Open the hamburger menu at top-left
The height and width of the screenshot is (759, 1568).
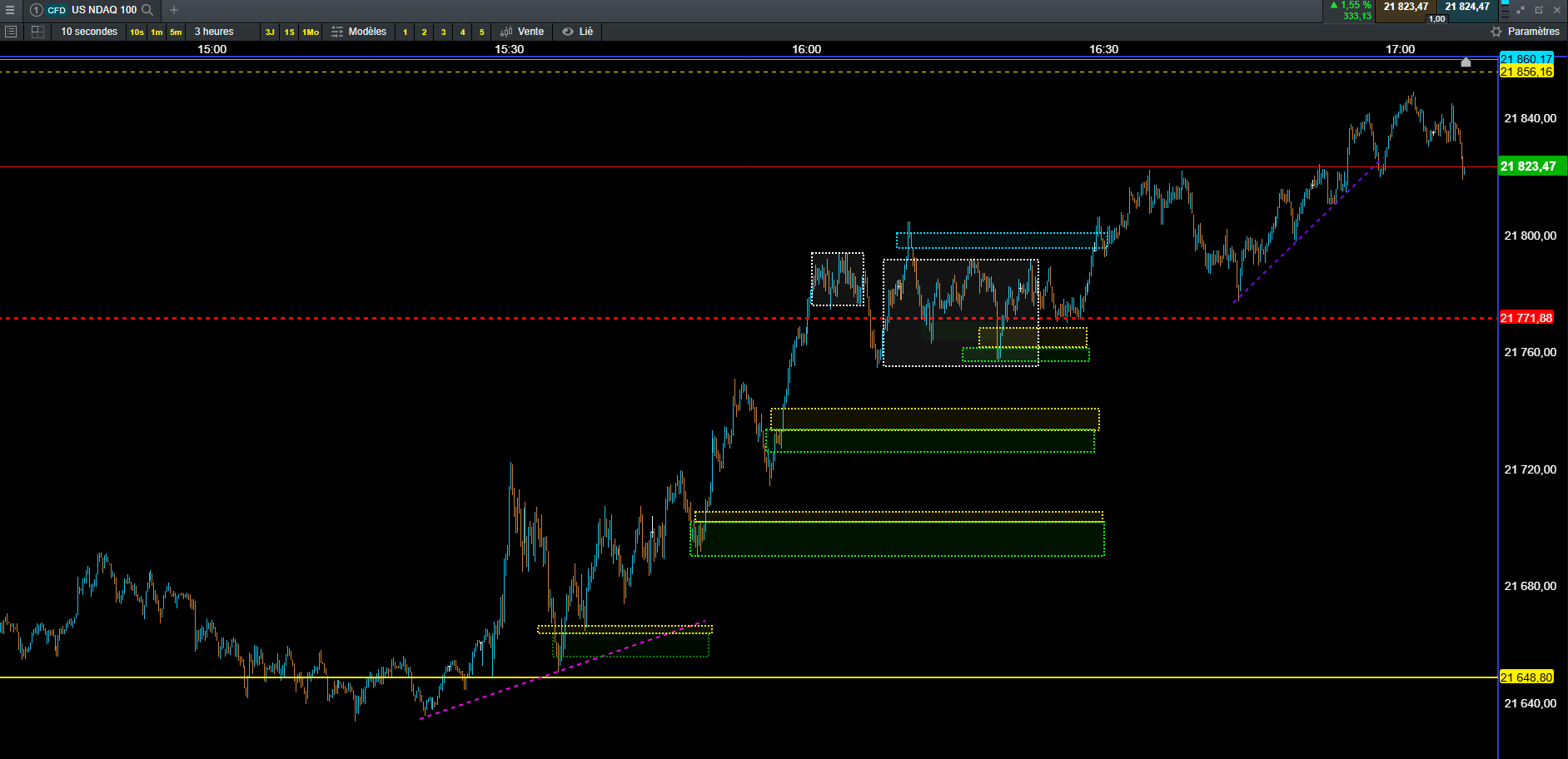10,10
